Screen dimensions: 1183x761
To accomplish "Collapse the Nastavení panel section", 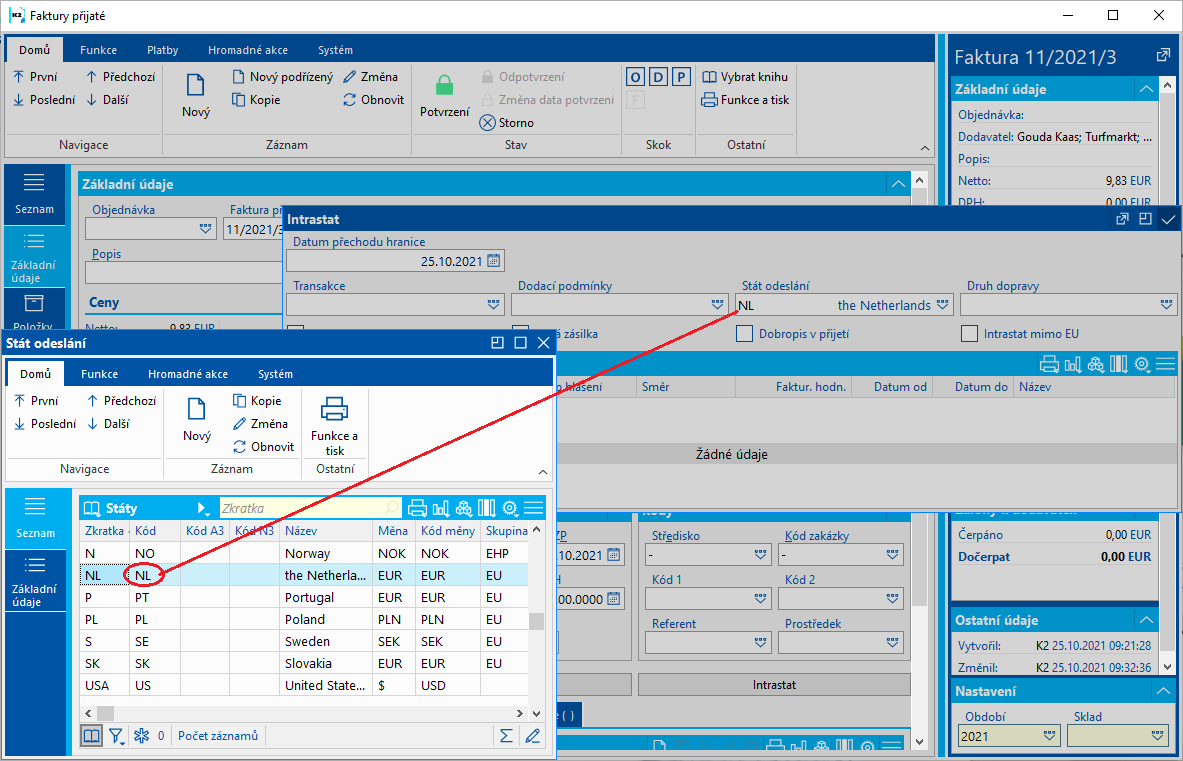I will [1163, 691].
